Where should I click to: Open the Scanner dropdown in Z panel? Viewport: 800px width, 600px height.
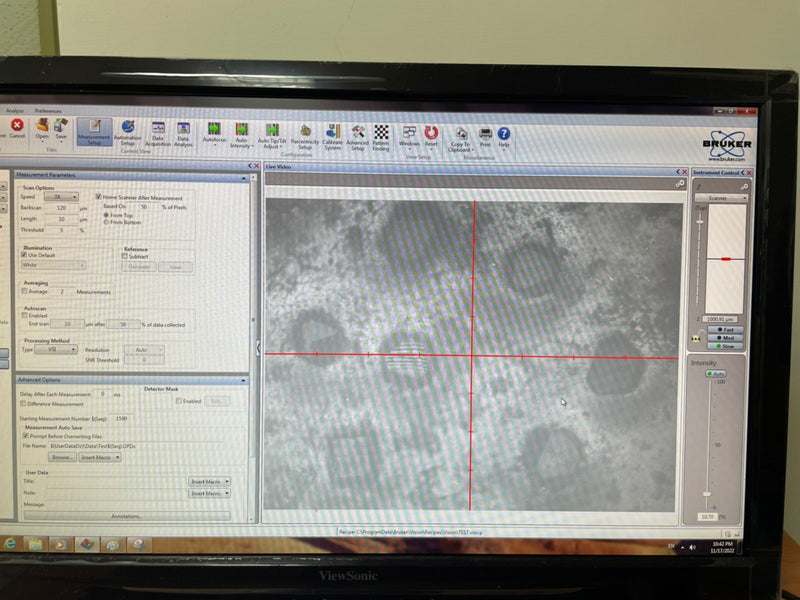click(x=721, y=197)
